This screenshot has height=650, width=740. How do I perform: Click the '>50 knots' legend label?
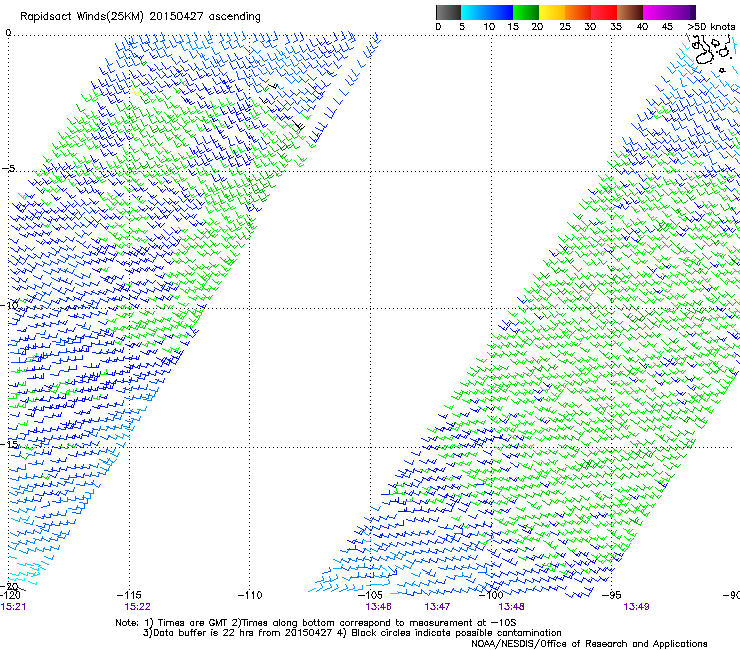pos(711,26)
